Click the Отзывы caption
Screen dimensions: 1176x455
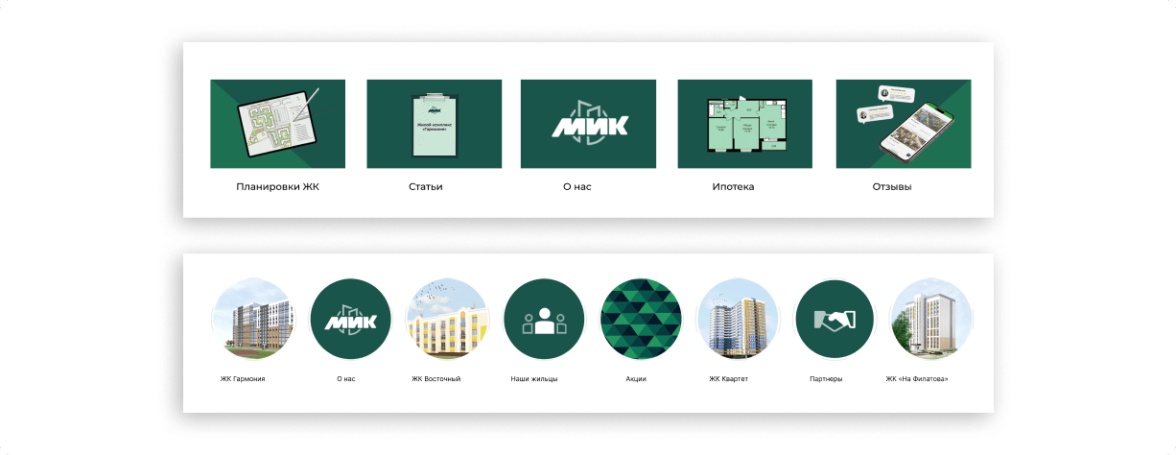click(x=892, y=187)
